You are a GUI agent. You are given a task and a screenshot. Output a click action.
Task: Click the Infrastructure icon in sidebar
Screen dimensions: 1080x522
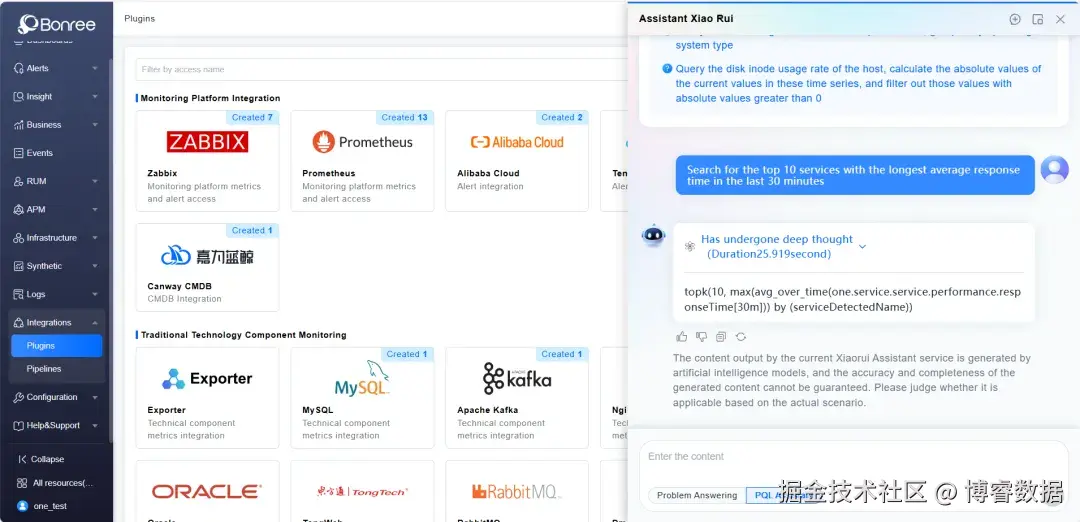click(x=19, y=238)
